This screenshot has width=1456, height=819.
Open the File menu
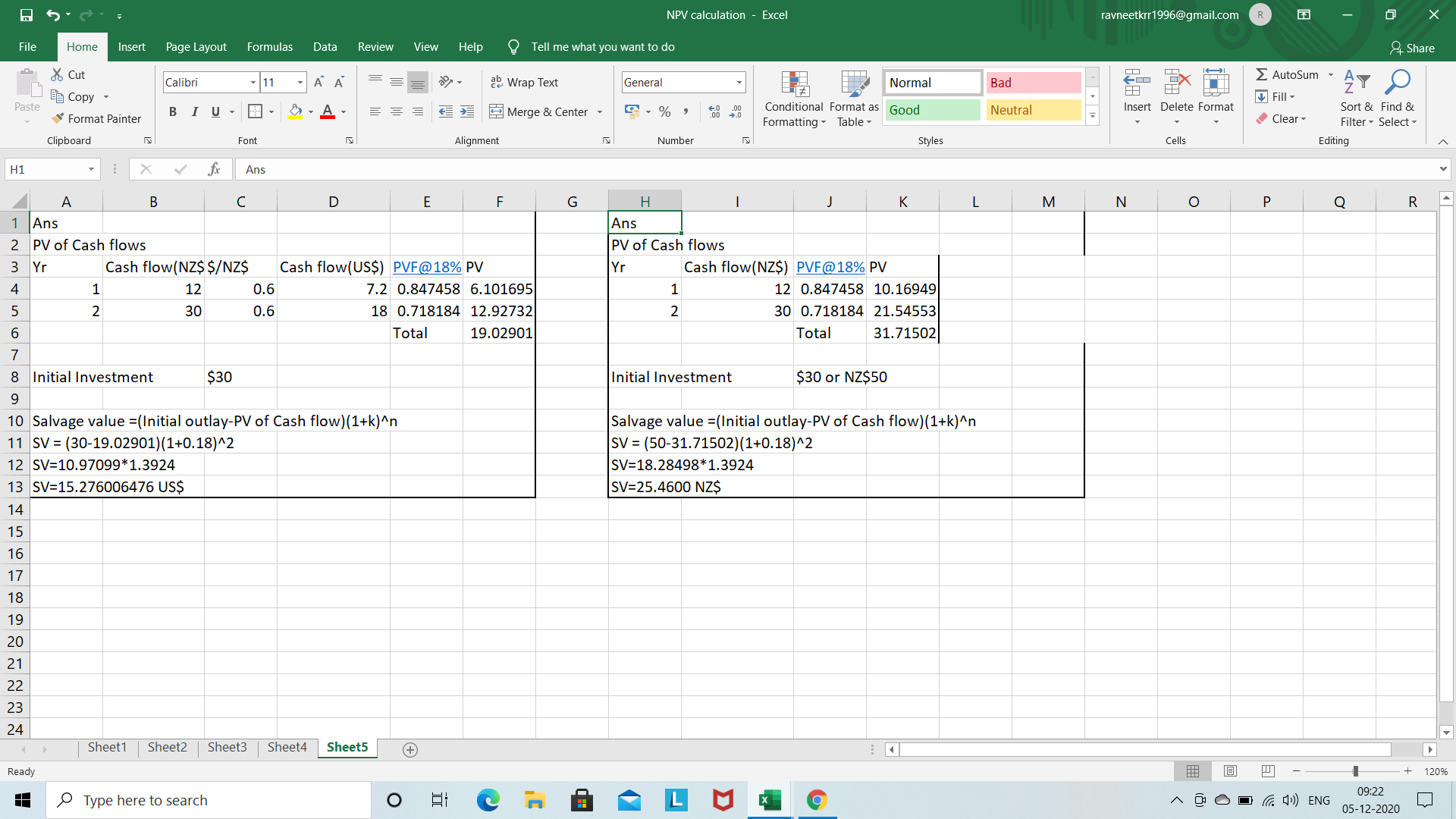point(27,47)
